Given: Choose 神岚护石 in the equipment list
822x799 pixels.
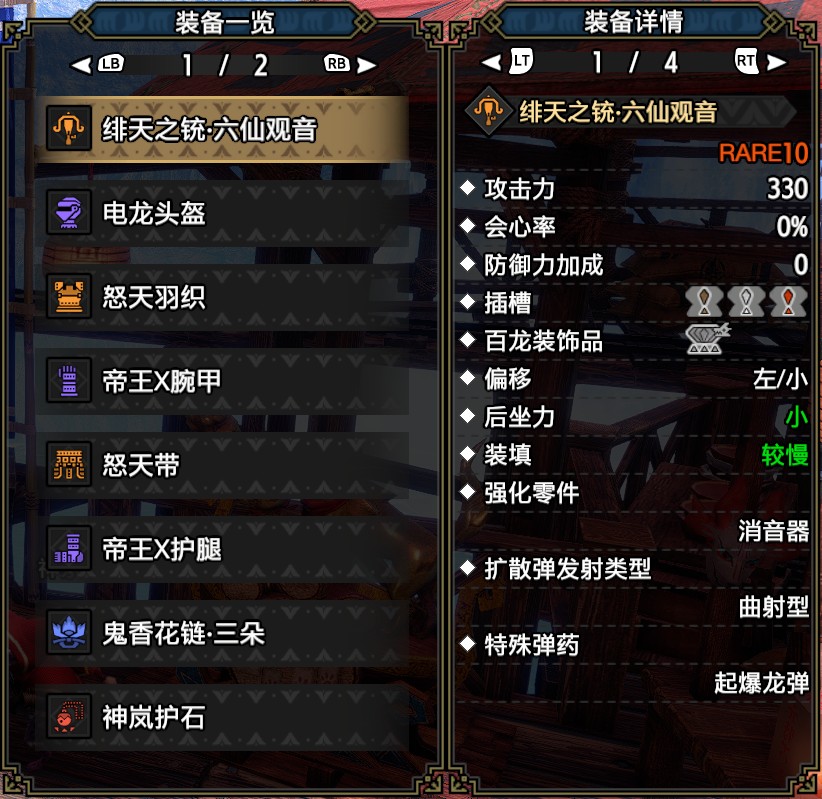Looking at the screenshot, I should 224,717.
